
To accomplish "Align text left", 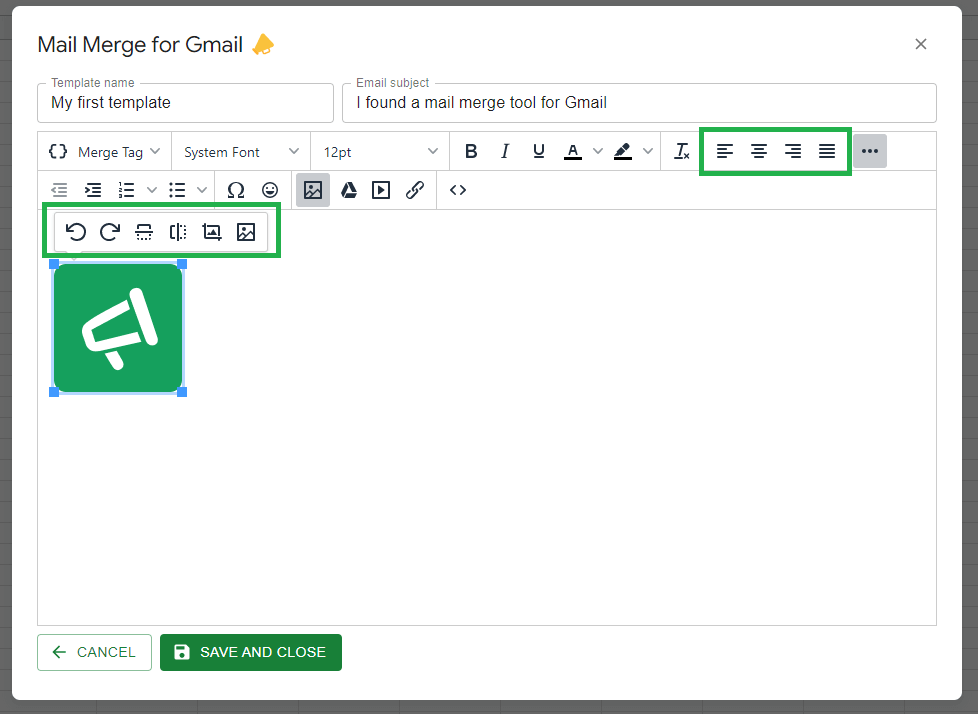I will [x=725, y=151].
